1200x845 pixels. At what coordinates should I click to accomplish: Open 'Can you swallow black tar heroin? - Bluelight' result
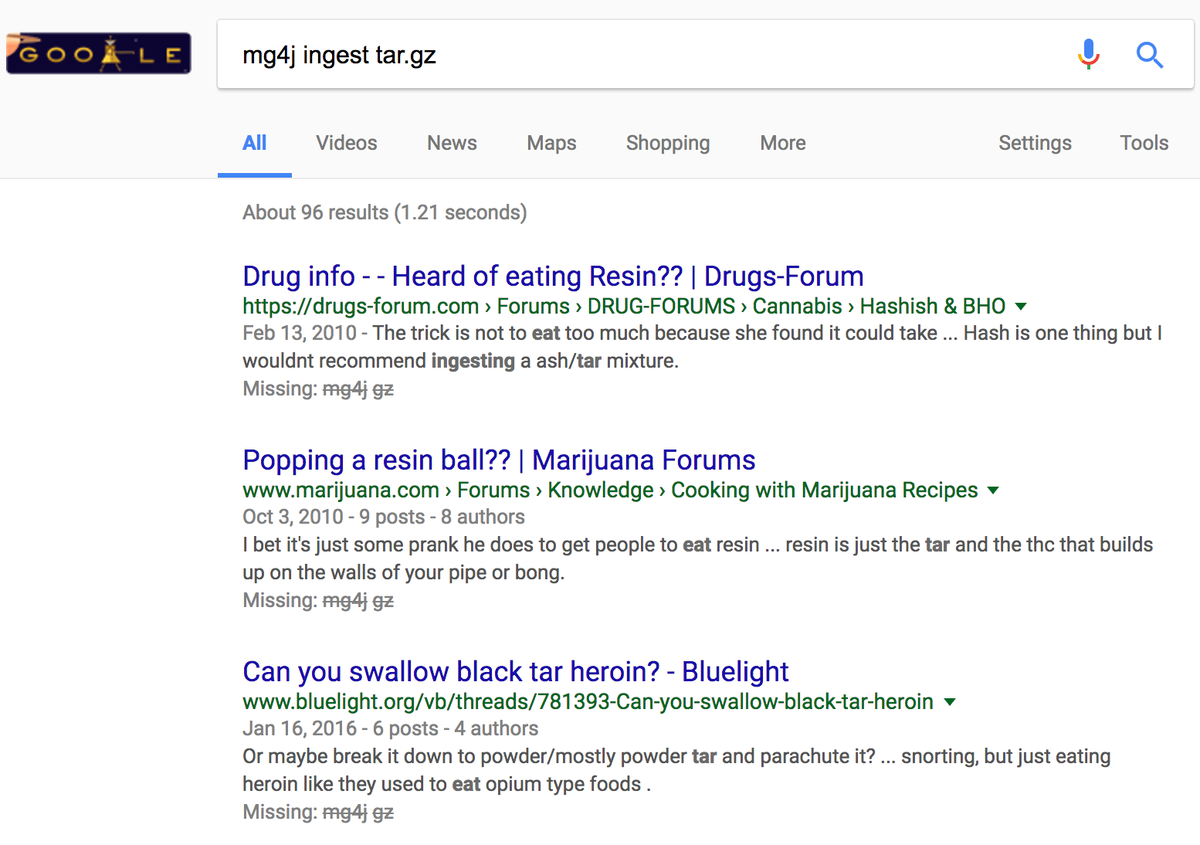[516, 672]
